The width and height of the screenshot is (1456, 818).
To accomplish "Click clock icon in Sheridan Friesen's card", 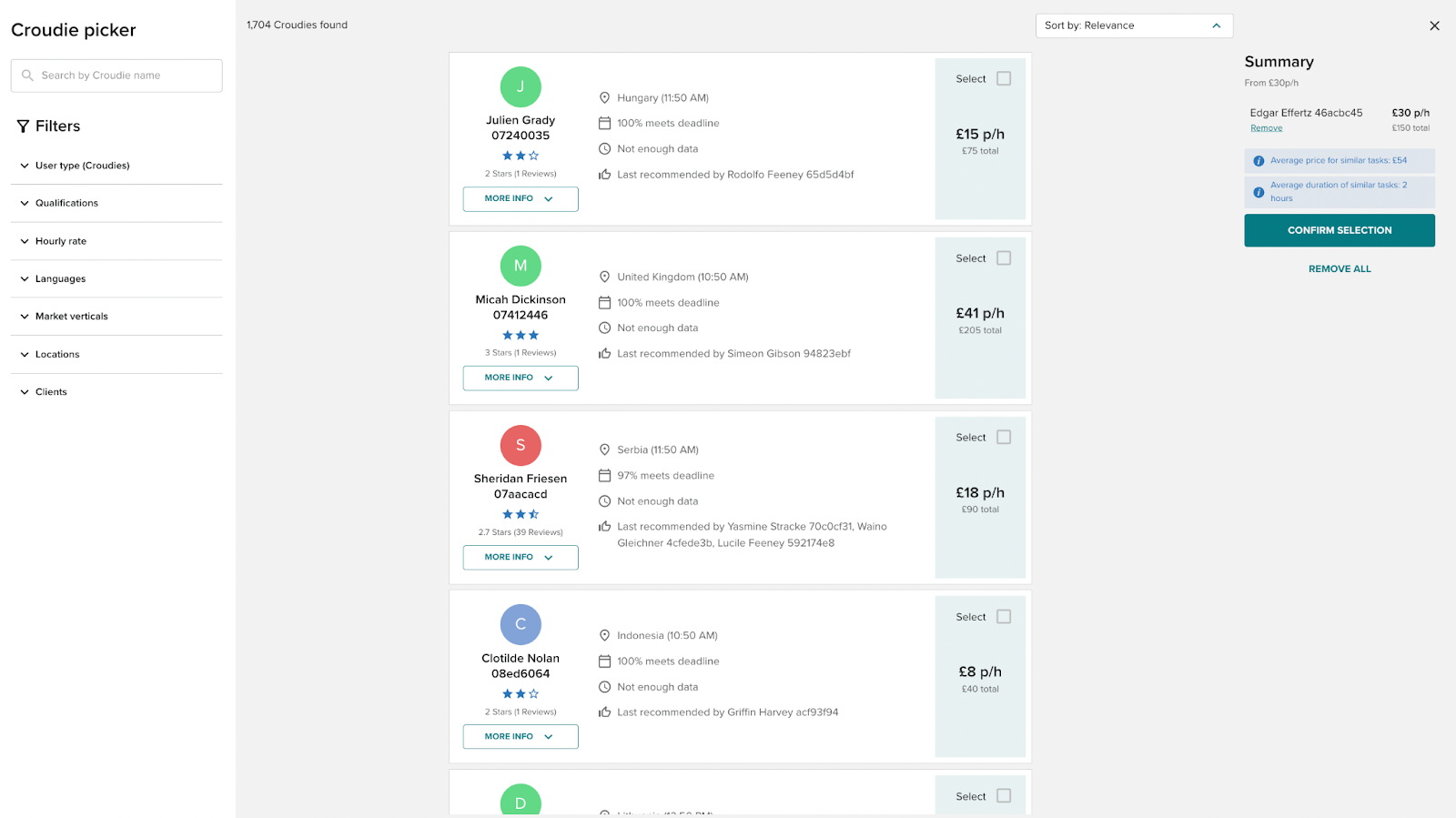I will (x=604, y=500).
